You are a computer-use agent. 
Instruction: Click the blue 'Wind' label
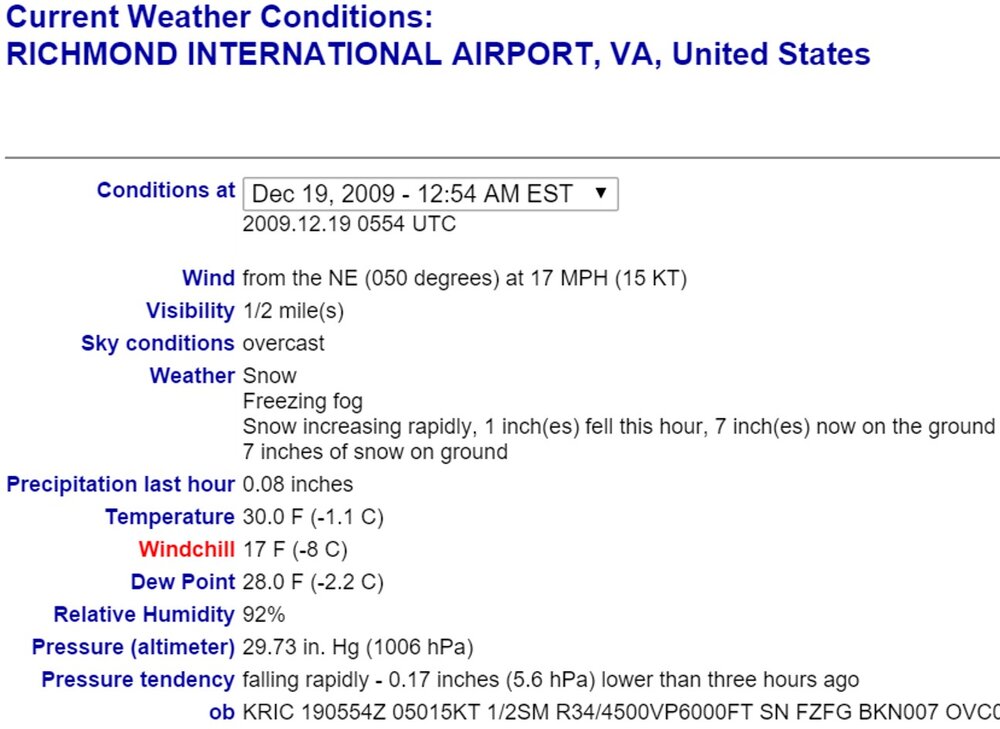tap(209, 278)
